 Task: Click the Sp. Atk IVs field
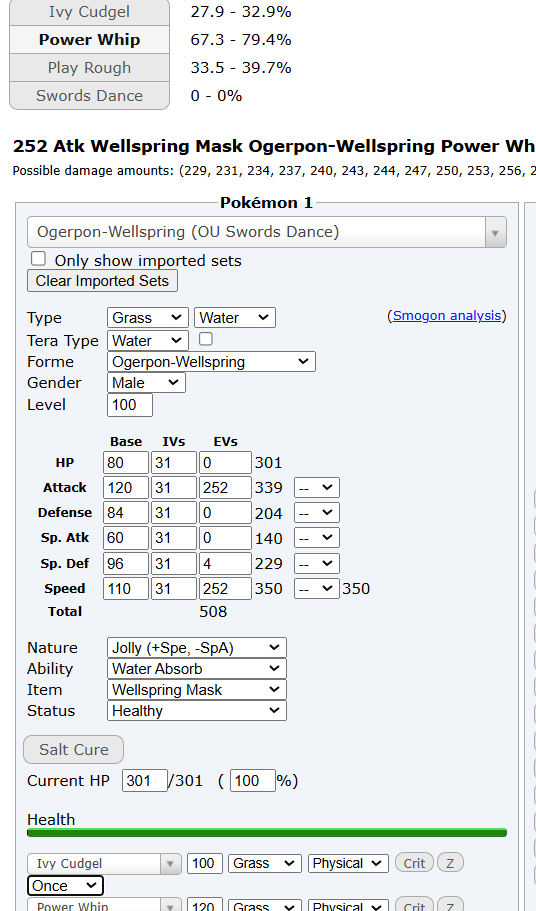tap(174, 538)
